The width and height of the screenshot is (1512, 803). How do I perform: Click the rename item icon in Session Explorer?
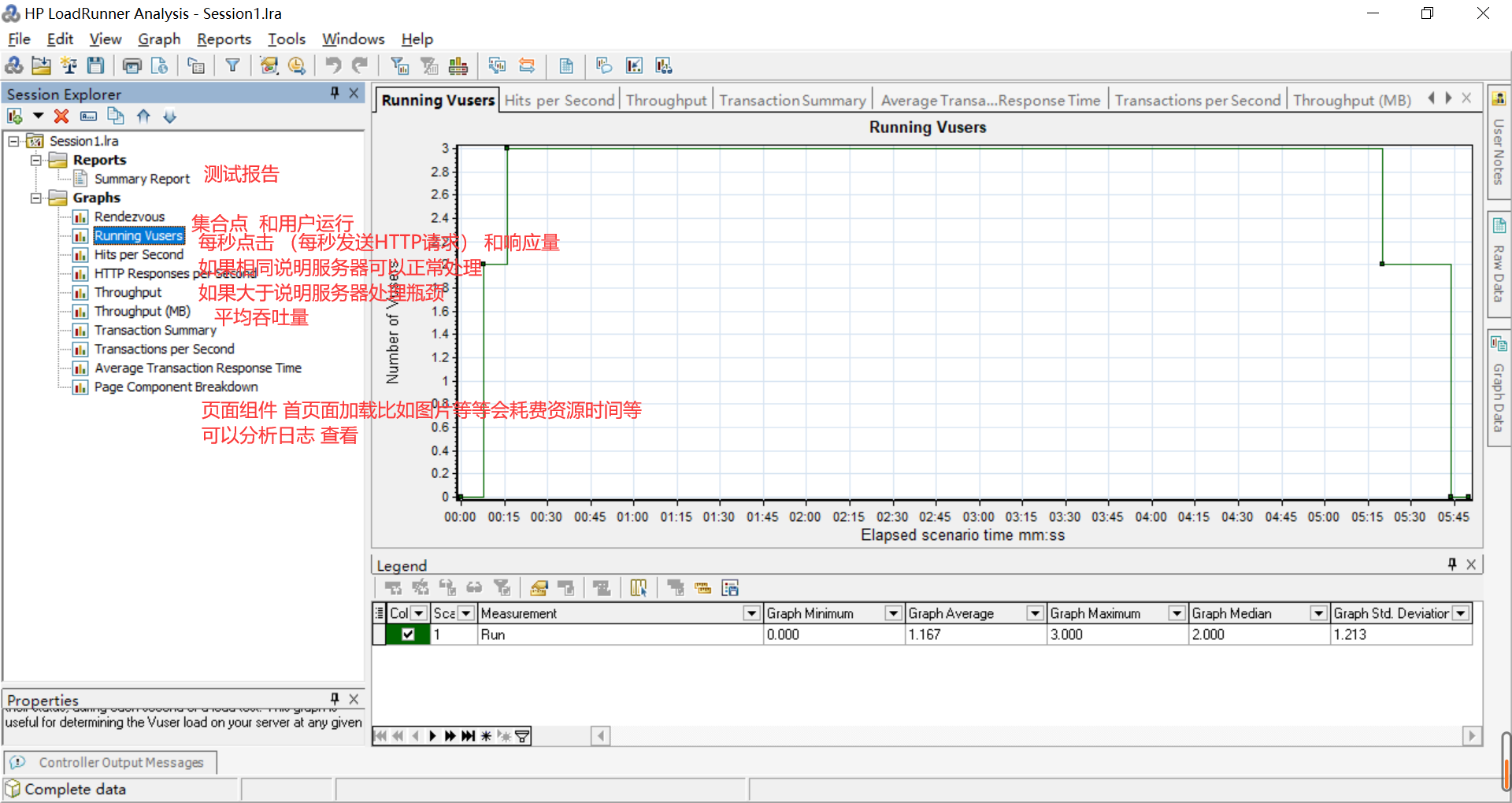(88, 117)
